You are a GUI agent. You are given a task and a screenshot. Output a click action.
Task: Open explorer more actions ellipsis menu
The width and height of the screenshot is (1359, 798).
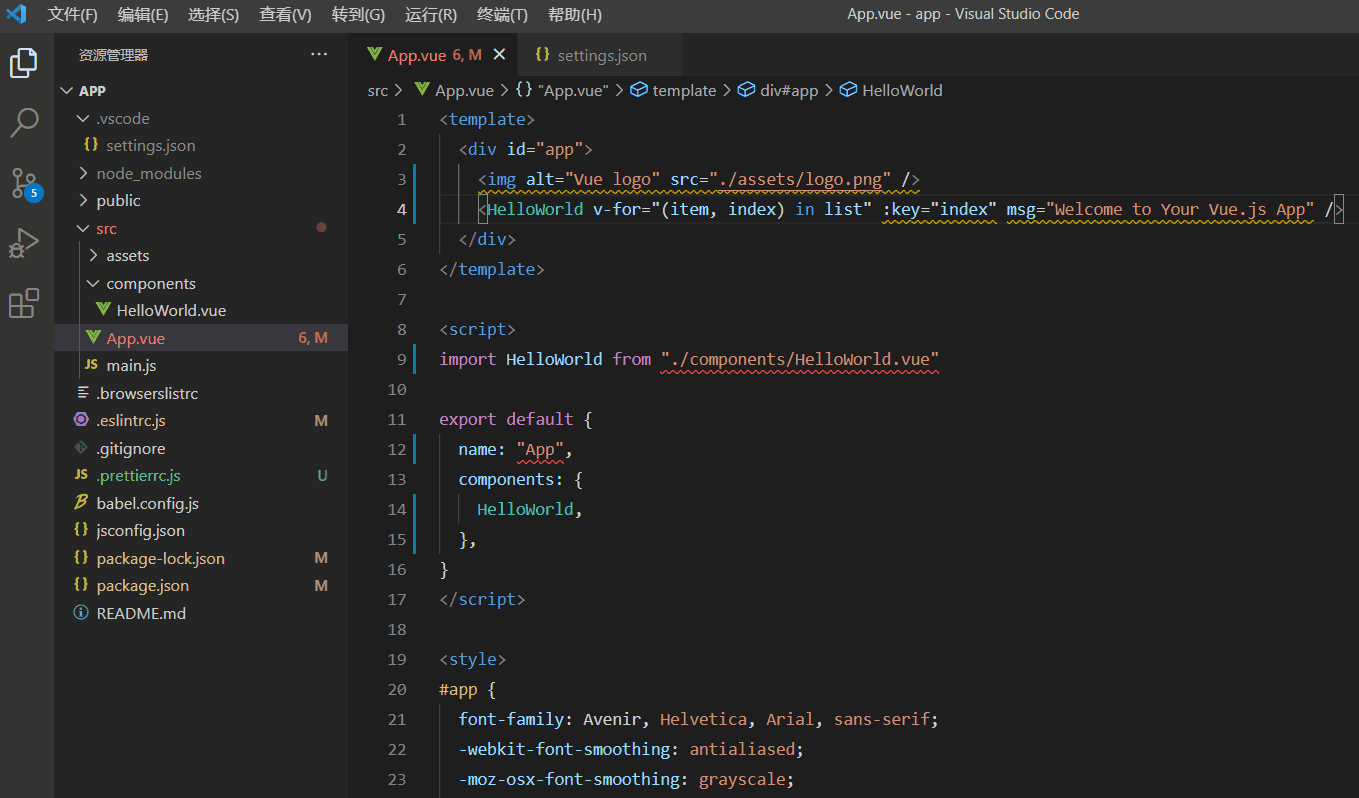[x=319, y=54]
